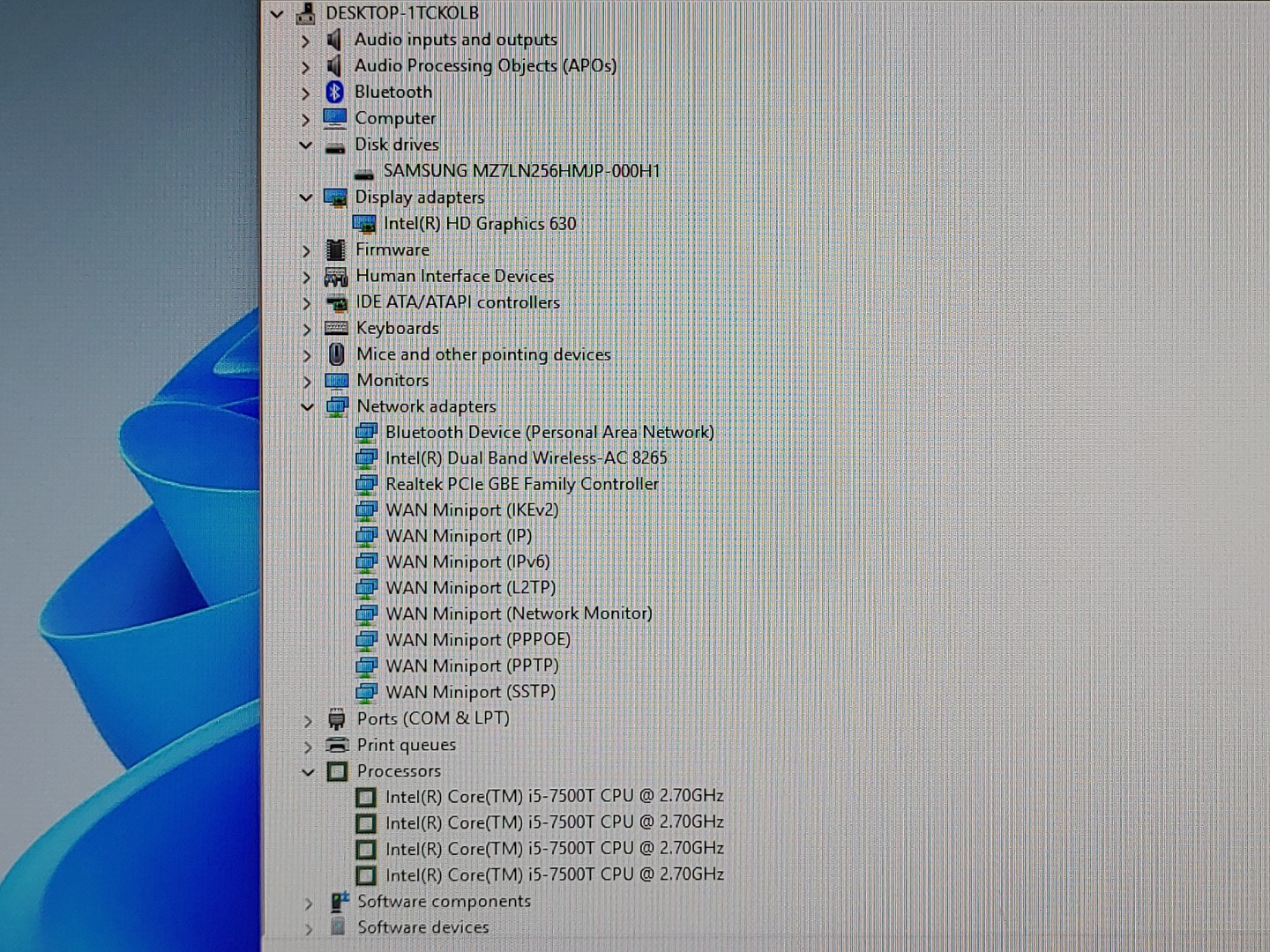Select WAN Miniport (L2TP) entry

[471, 588]
